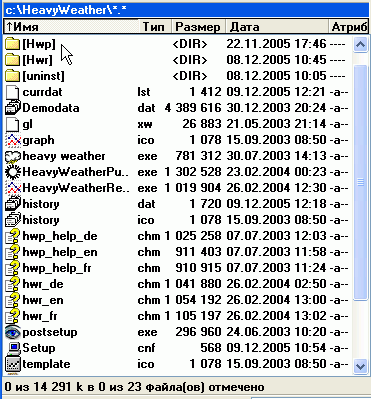The height and width of the screenshot is (399, 371).
Task: Select the HeavyWeatherPu.. file name
Action: 76,172
